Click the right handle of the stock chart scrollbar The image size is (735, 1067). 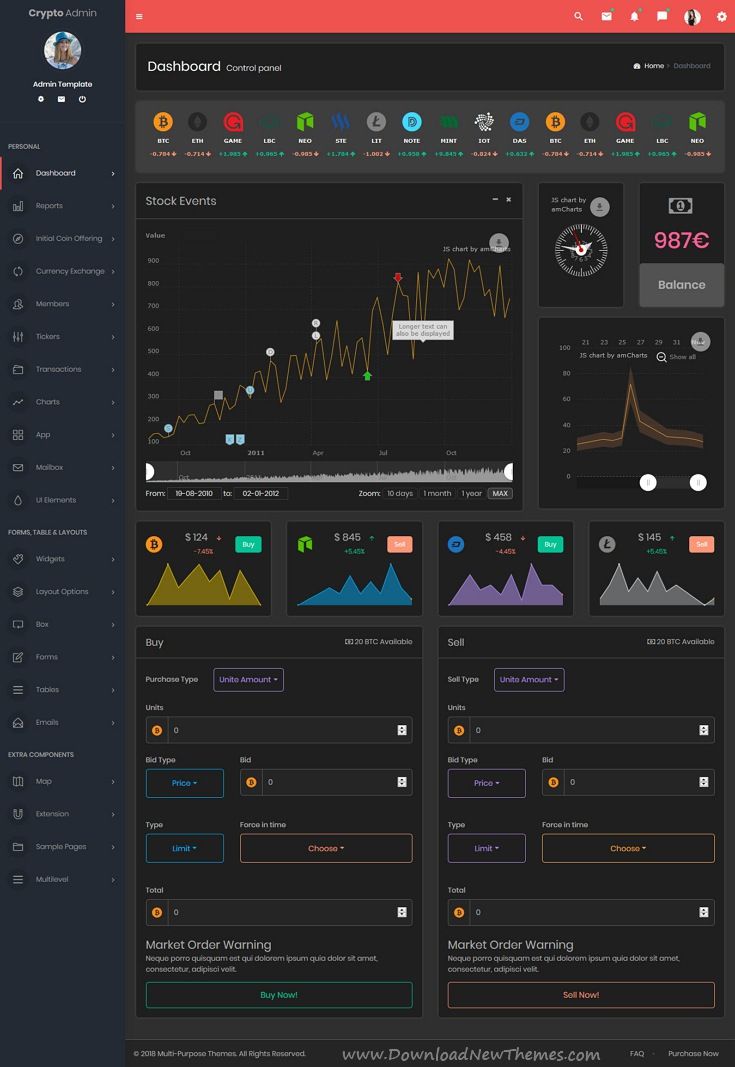tap(508, 471)
